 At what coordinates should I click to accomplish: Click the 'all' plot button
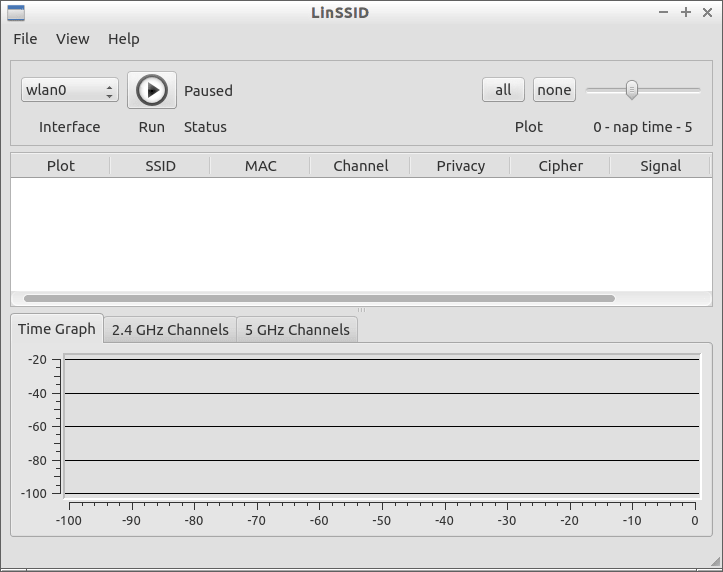pos(503,90)
